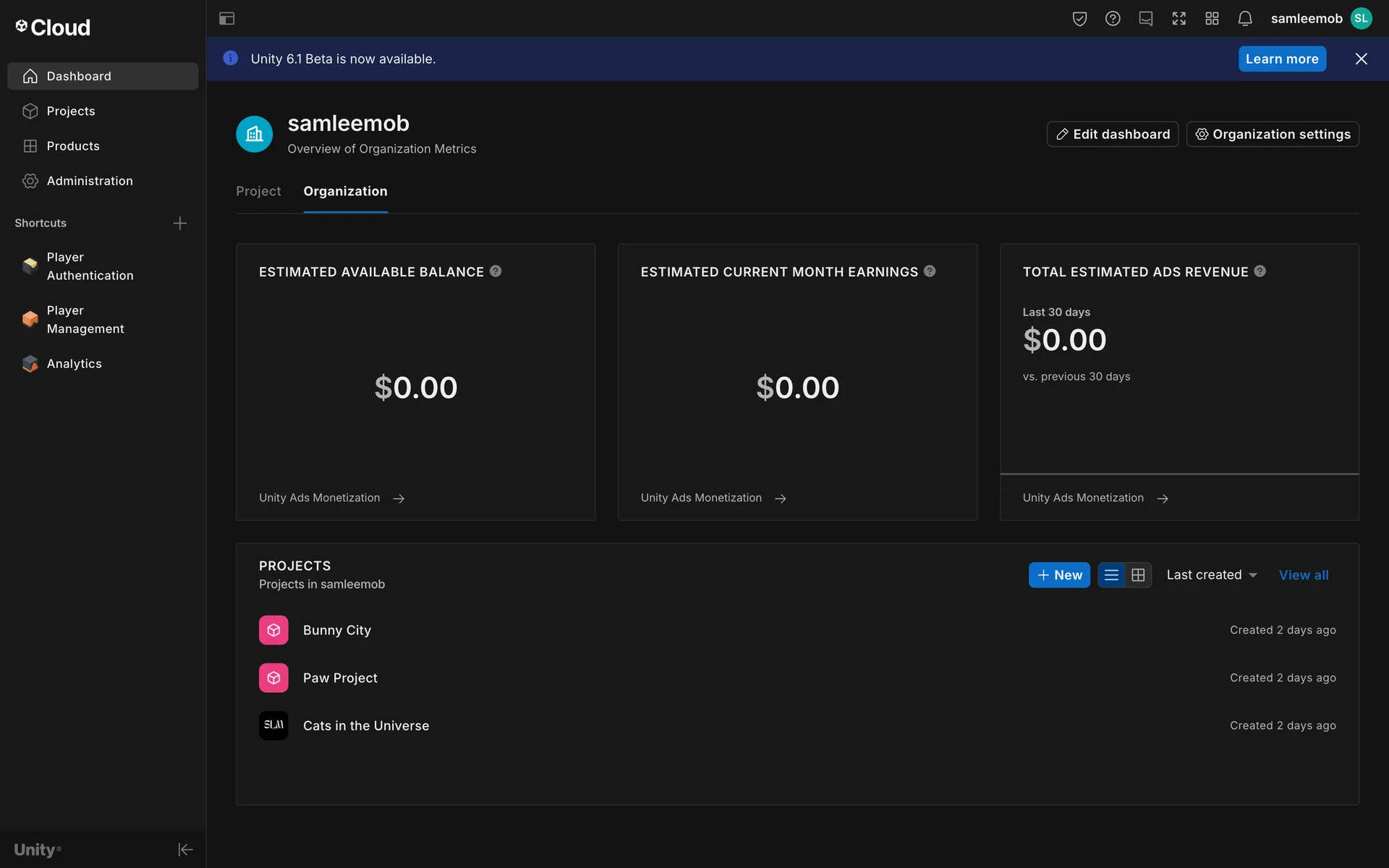Open the Bunny City project
The image size is (1389, 868).
pyautogui.click(x=336, y=630)
